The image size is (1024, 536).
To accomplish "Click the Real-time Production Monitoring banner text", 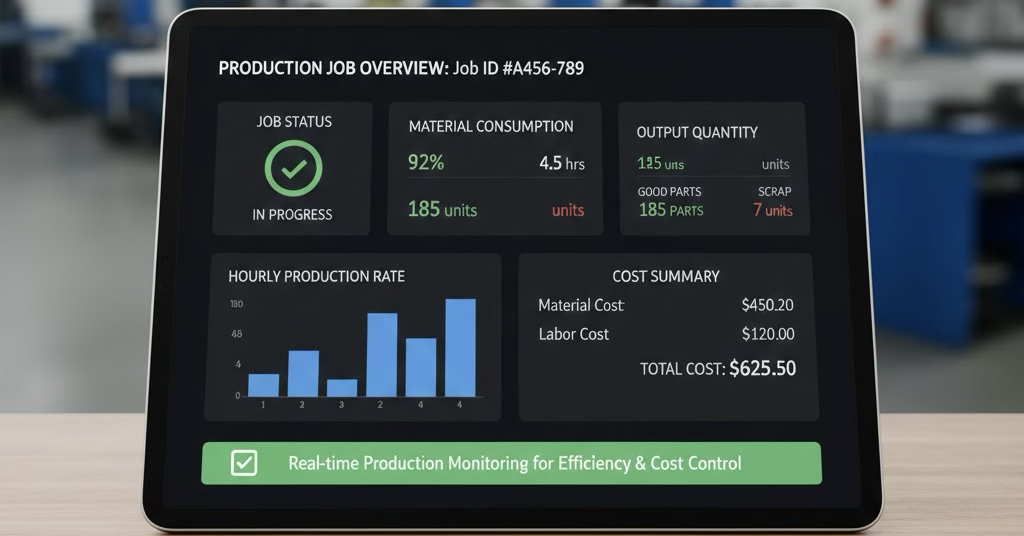I will point(514,464).
